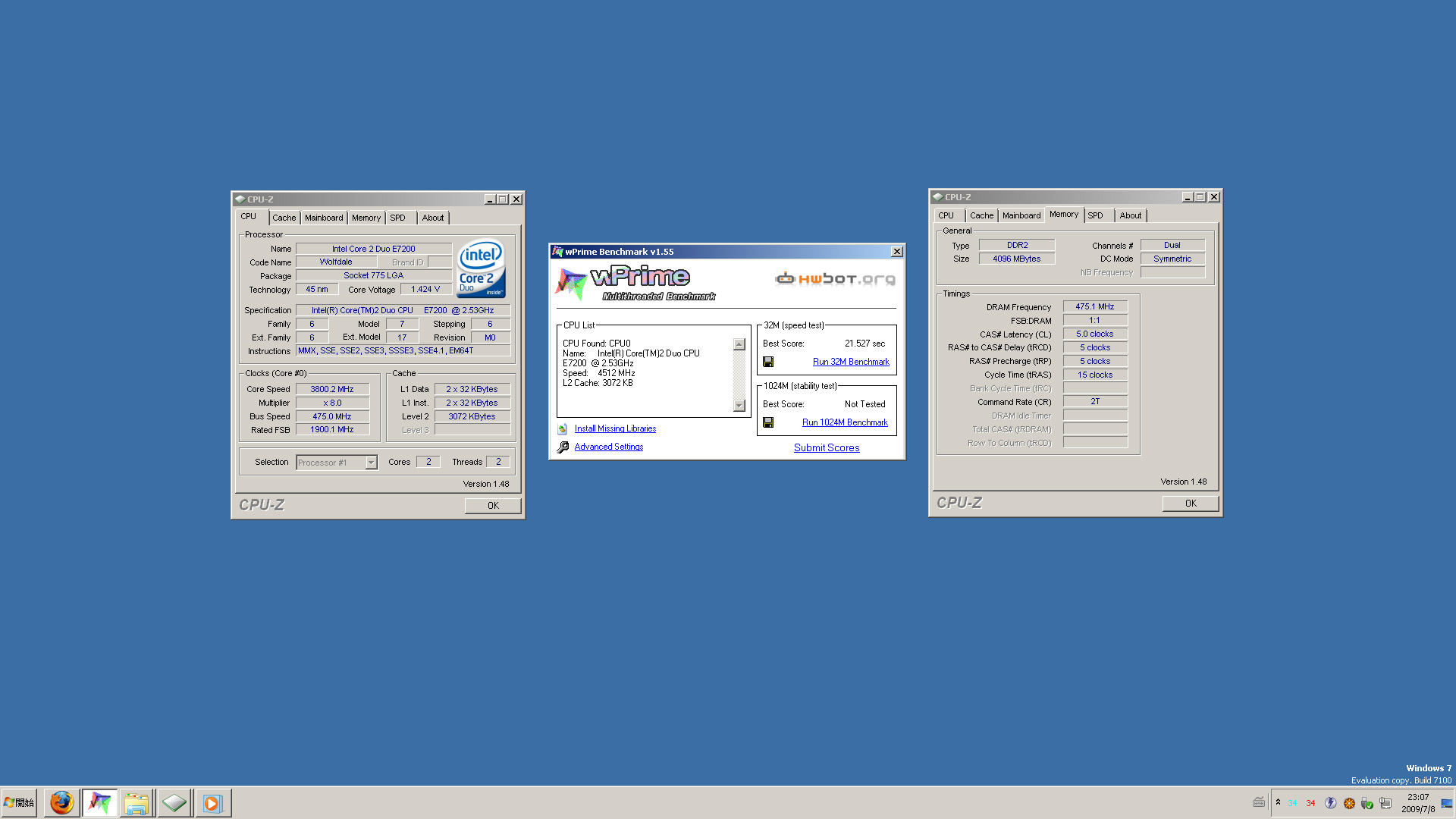Click the Level 2 cache 3072 KBytes value
Viewport: 1456px width, 819px height.
[472, 417]
